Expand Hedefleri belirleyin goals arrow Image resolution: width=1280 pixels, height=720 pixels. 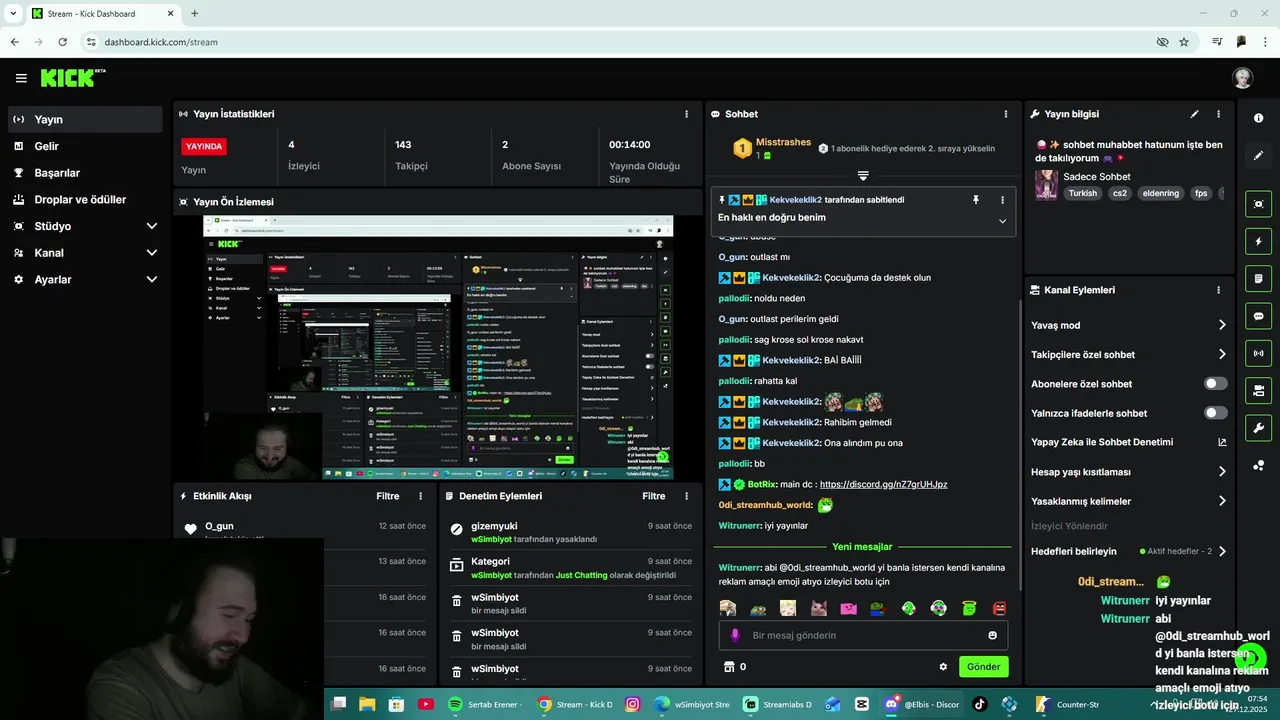(x=1222, y=551)
